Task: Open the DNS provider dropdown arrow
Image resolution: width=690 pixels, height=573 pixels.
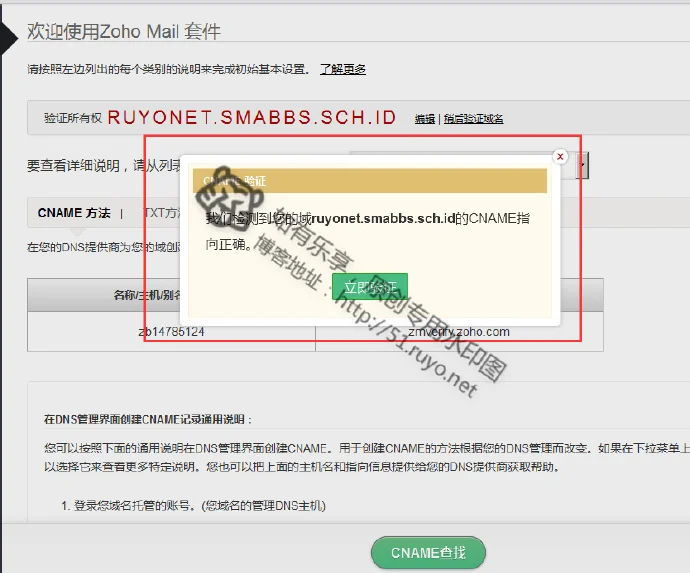Action: coord(582,165)
